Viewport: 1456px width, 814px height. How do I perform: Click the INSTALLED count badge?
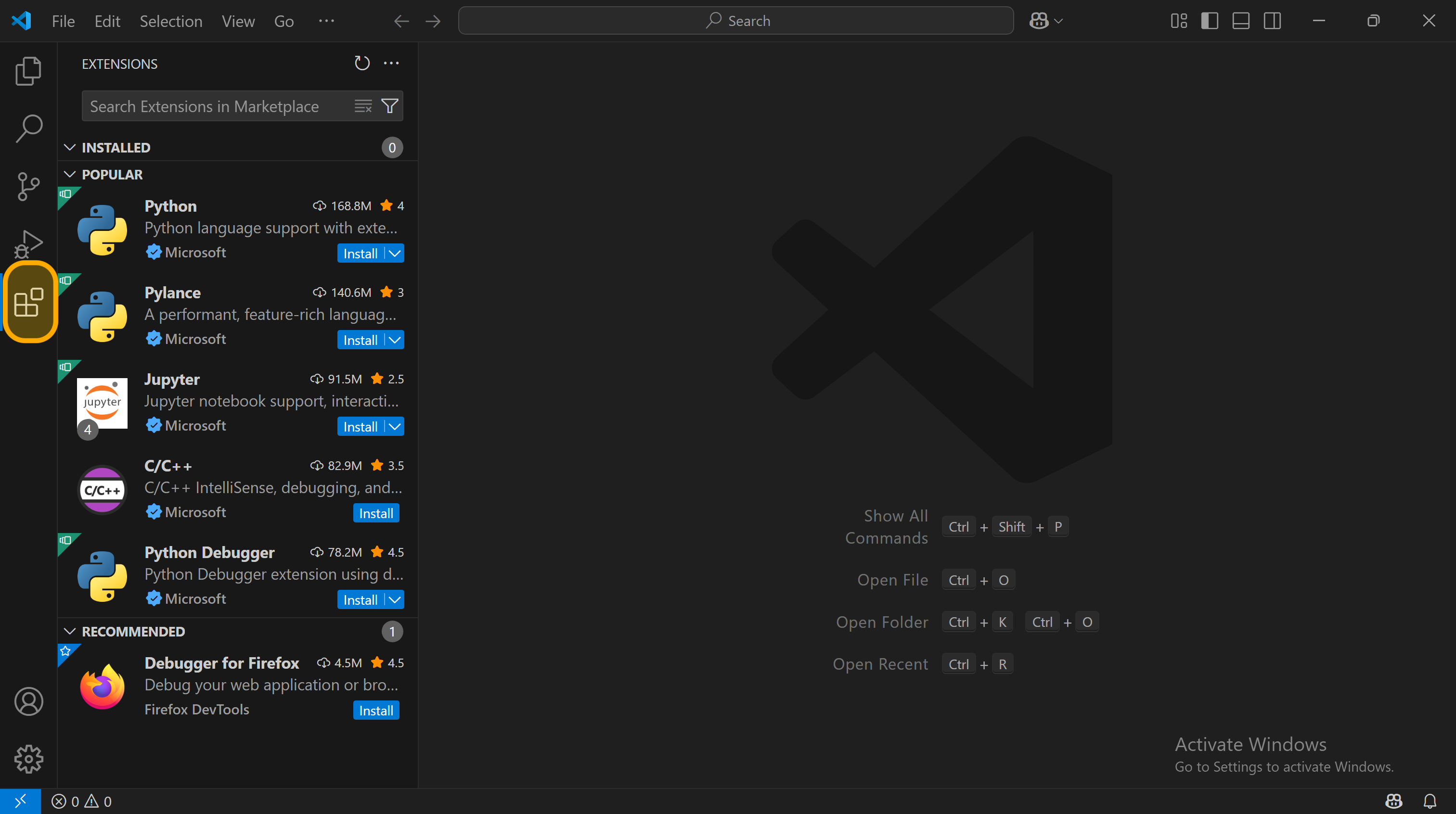(392, 147)
